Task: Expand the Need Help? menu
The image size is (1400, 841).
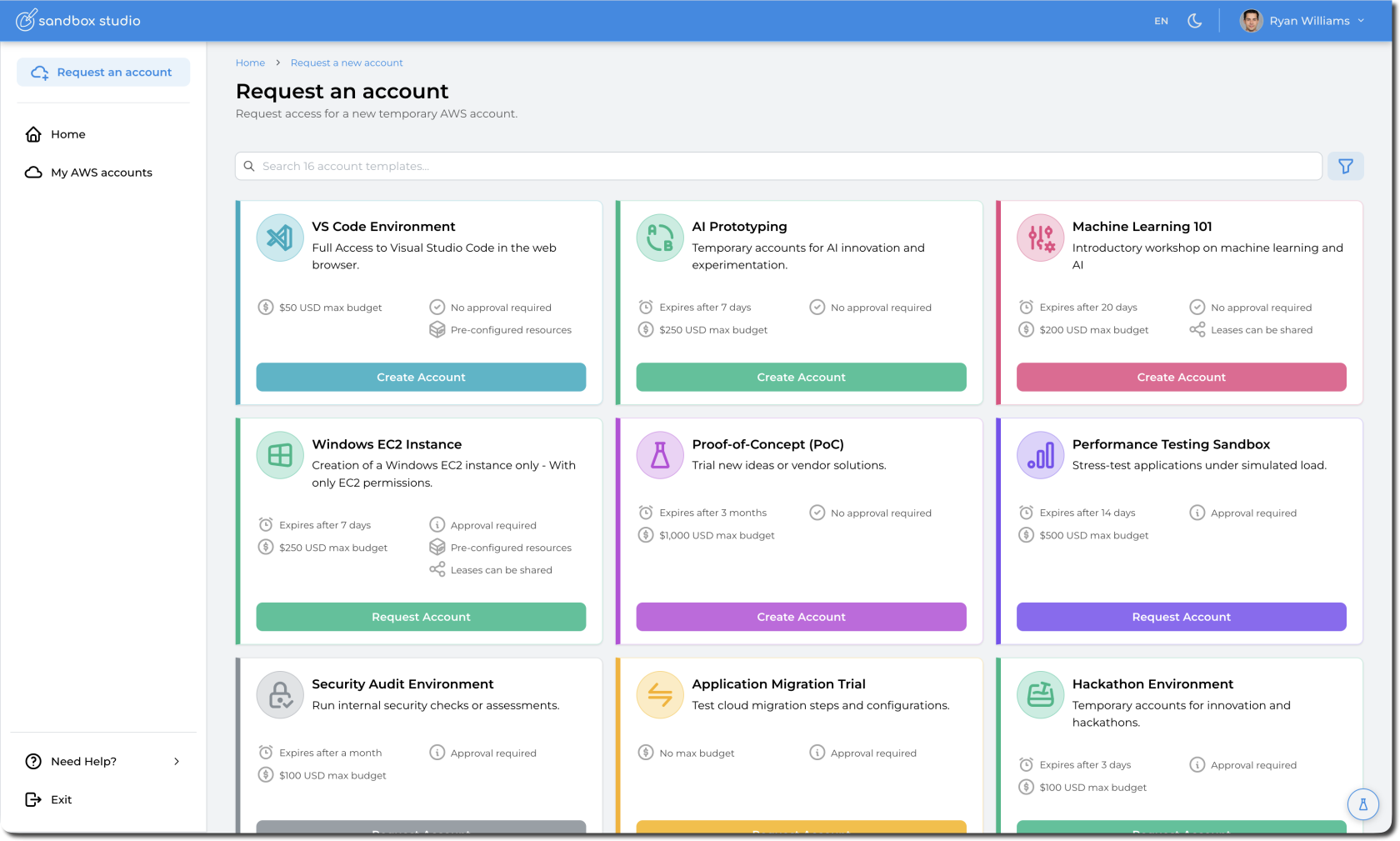Action: (103, 761)
